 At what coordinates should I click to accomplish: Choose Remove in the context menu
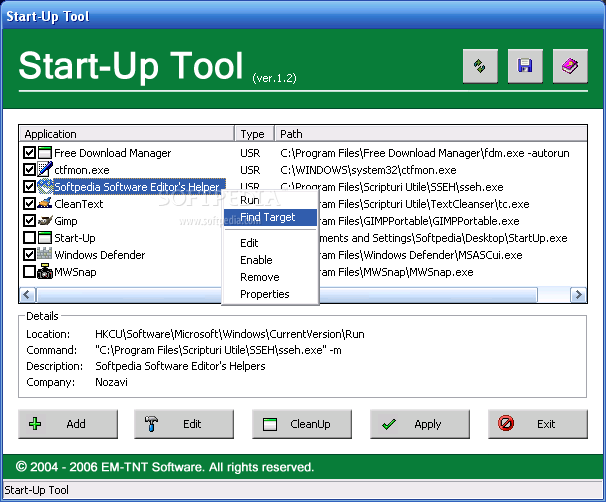pos(270,277)
